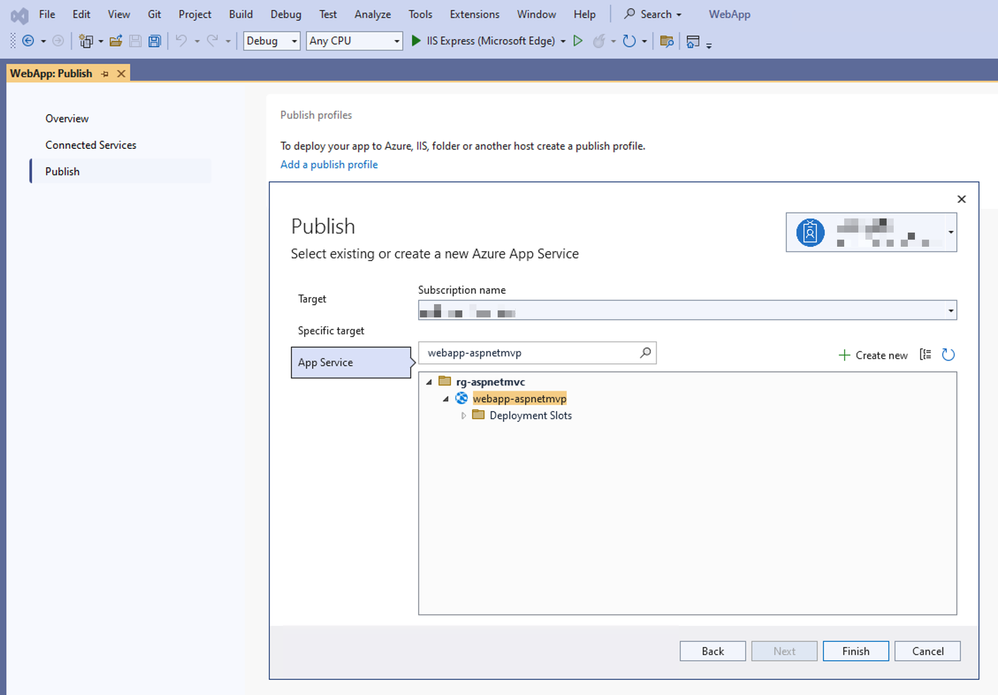Viewport: 998px width, 695px height.
Task: Open the Tools menu
Action: (x=420, y=14)
